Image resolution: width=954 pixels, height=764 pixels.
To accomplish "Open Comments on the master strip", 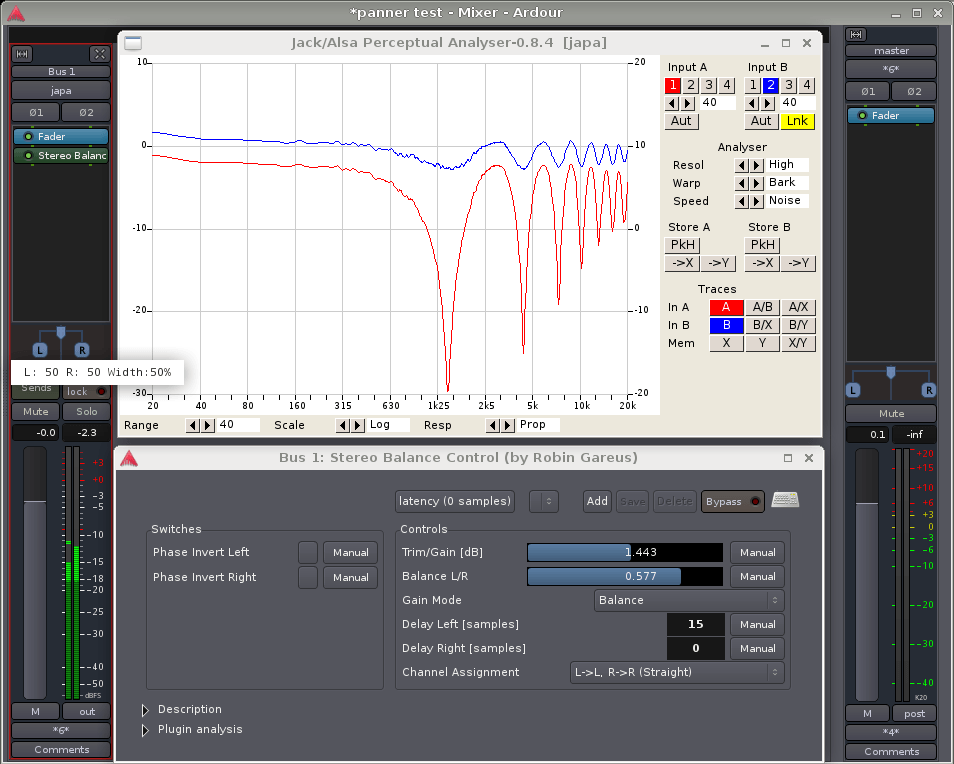I will coord(891,752).
